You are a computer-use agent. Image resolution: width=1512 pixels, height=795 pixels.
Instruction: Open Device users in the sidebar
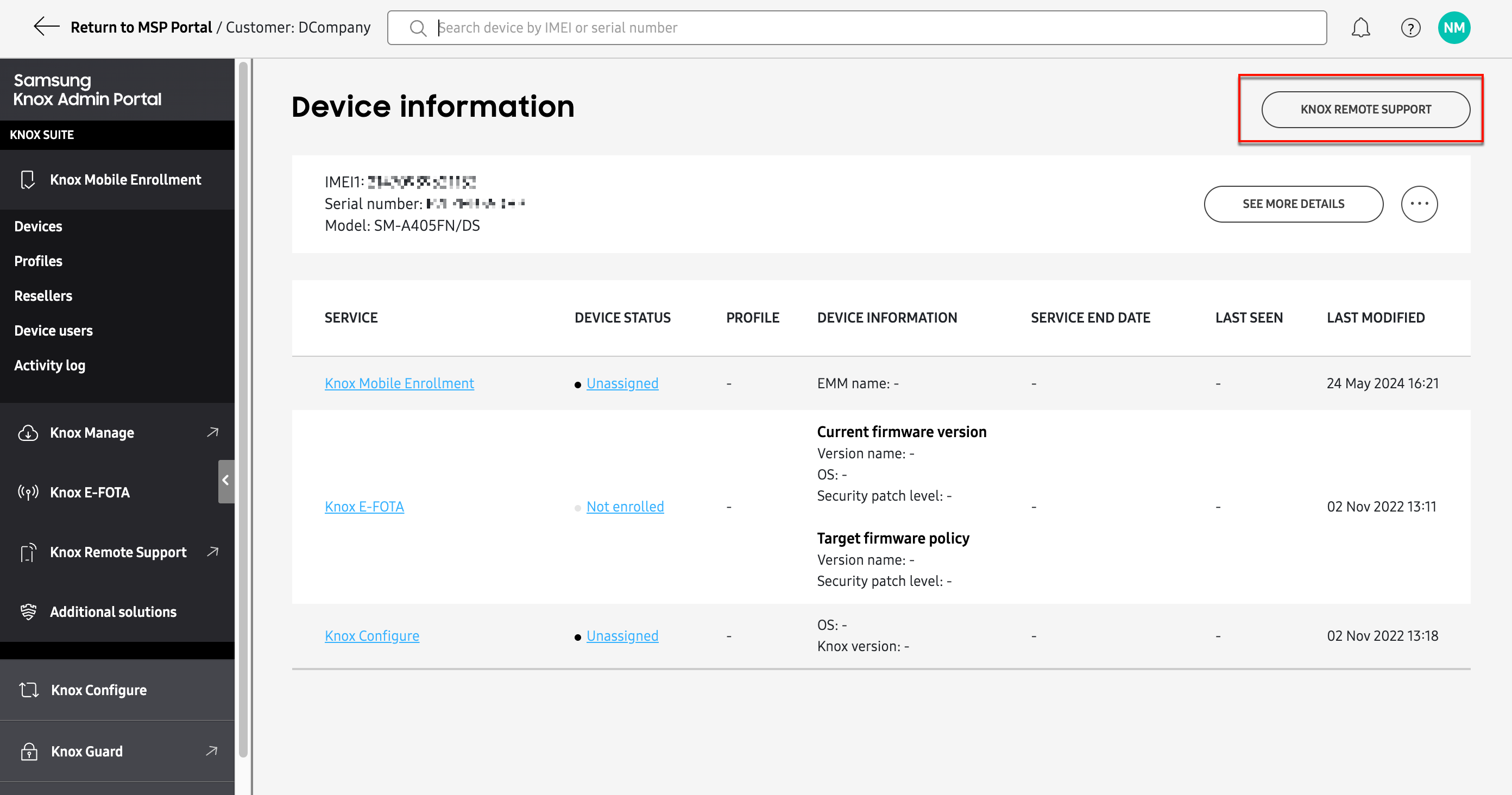point(53,330)
